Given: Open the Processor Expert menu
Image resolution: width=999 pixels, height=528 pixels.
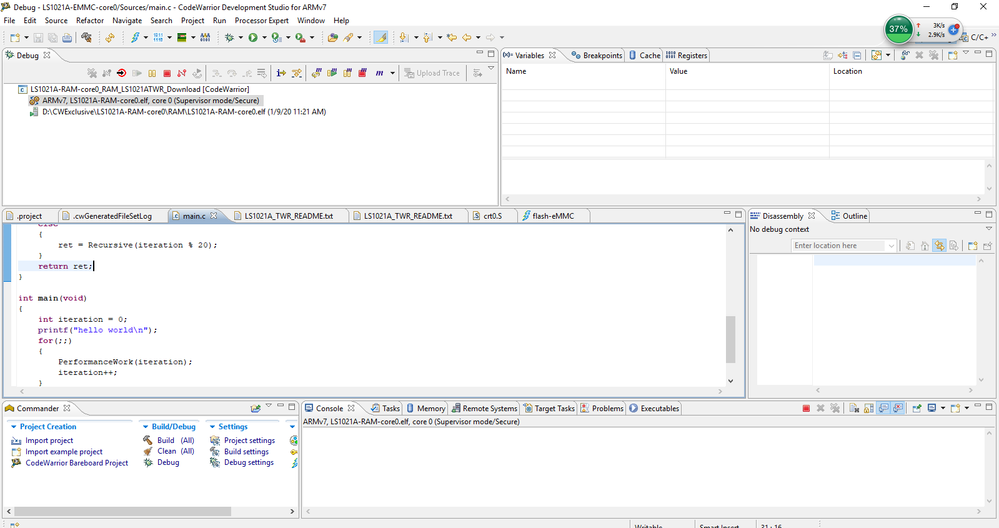Looking at the screenshot, I should click(x=261, y=20).
